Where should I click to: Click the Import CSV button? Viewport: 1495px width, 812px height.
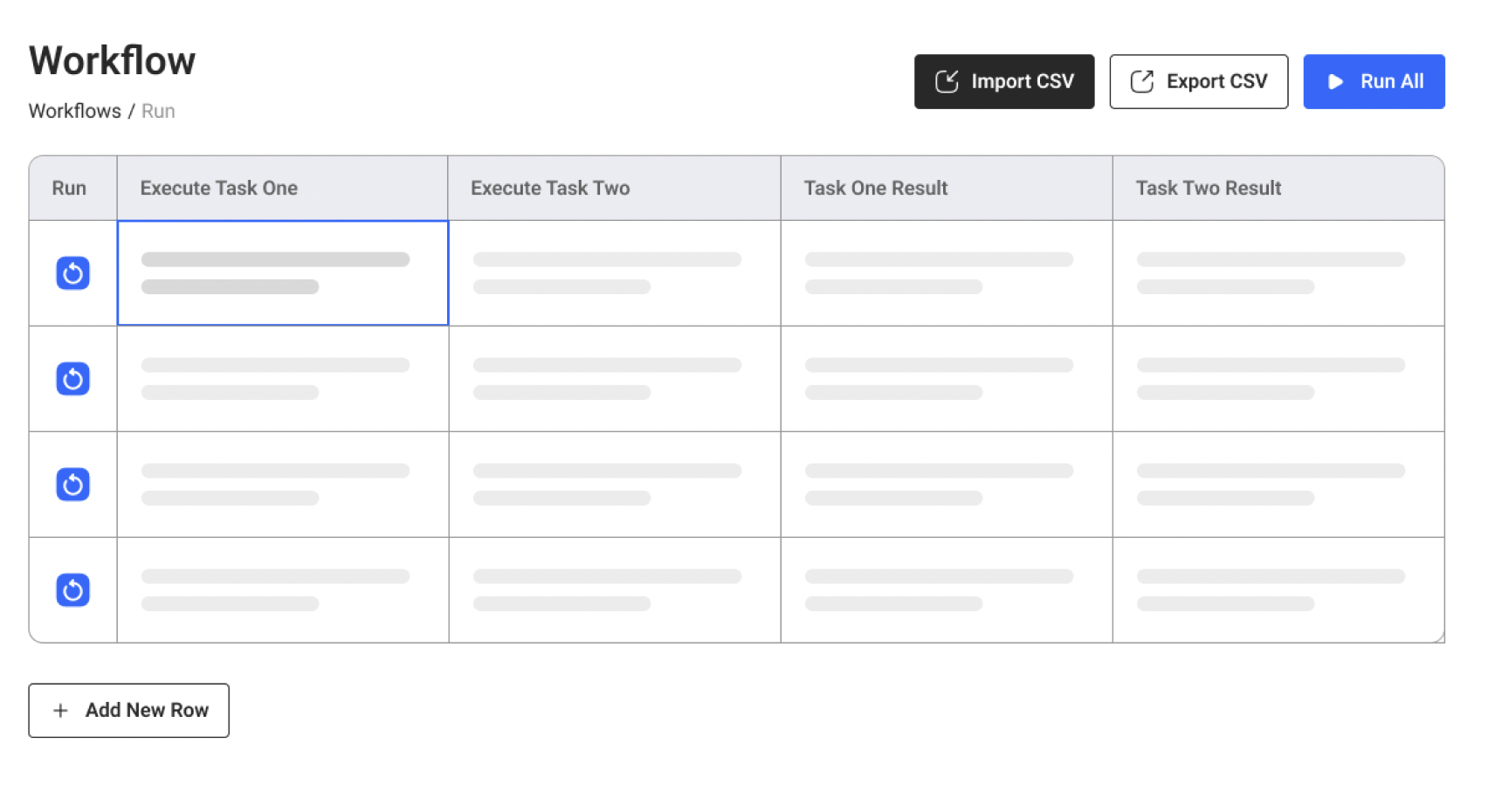coord(1003,82)
